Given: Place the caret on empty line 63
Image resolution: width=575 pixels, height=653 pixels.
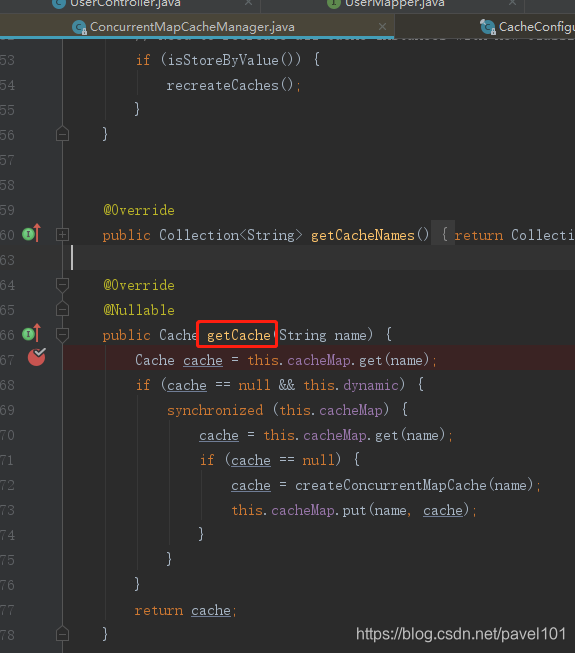Looking at the screenshot, I should coord(319,260).
